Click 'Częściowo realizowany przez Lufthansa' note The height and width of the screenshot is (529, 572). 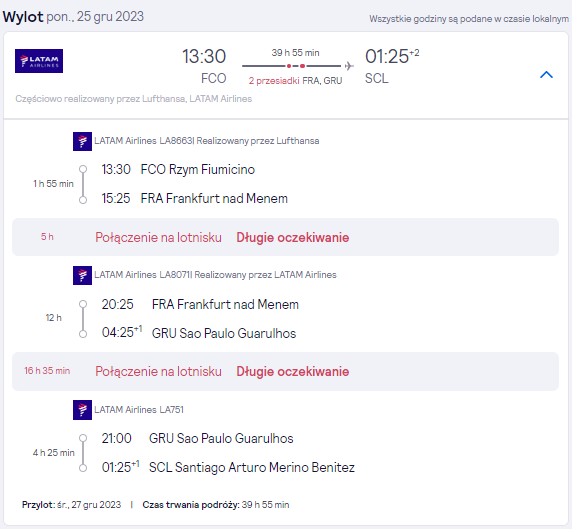[x=134, y=99]
